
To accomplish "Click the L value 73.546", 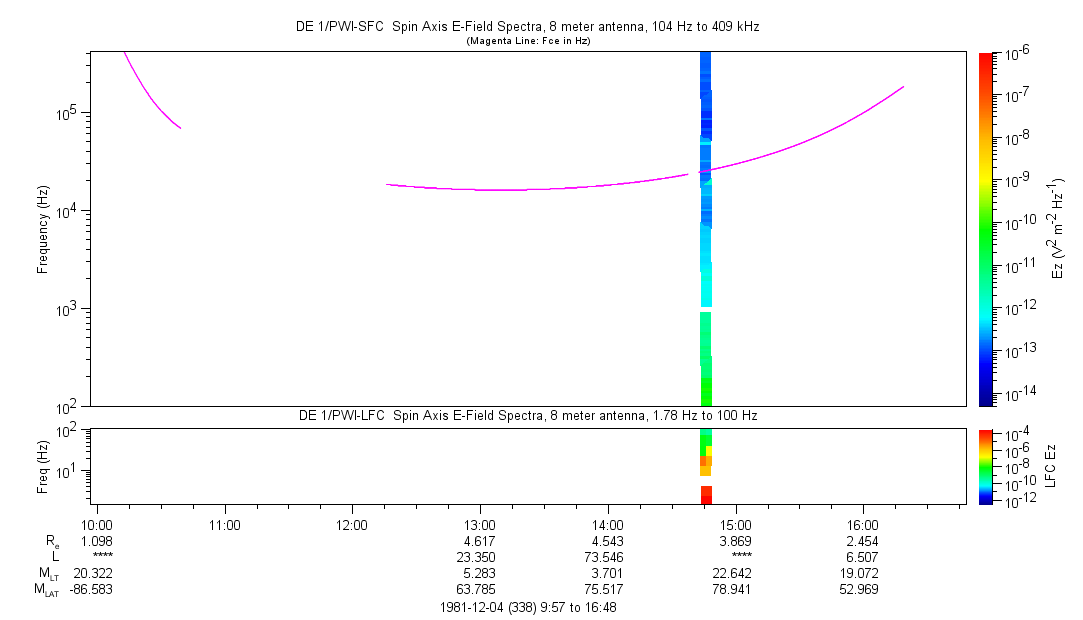I will pyautogui.click(x=607, y=555).
